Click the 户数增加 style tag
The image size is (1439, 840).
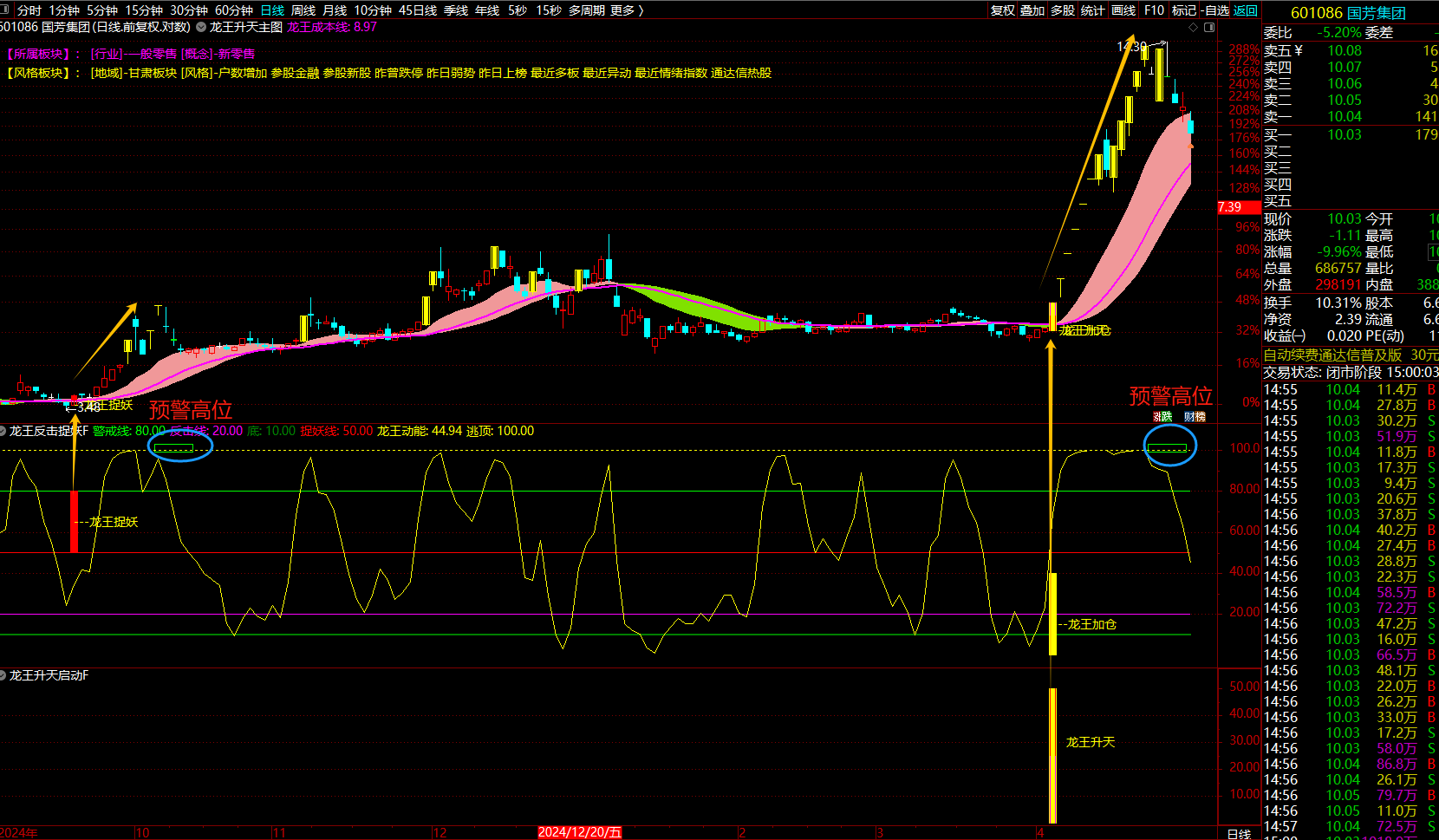pyautogui.click(x=243, y=73)
